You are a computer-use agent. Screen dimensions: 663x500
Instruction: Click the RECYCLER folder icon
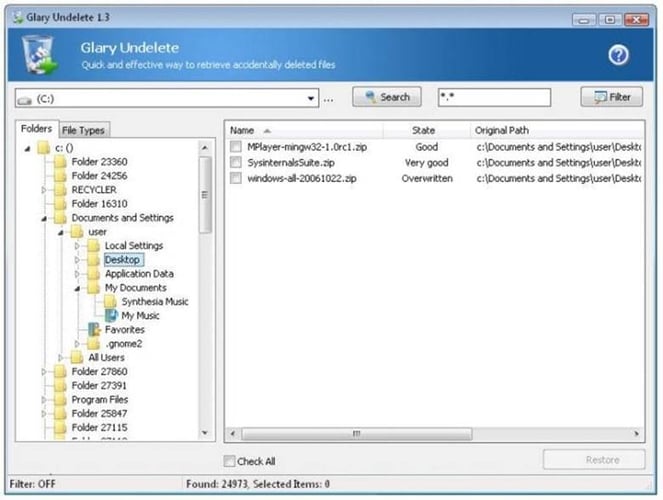pyautogui.click(x=60, y=189)
